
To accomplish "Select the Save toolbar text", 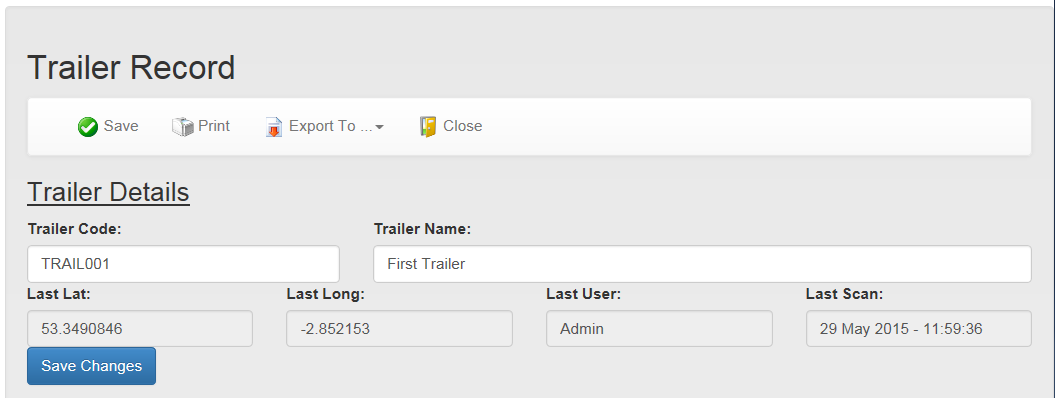I will [x=121, y=126].
